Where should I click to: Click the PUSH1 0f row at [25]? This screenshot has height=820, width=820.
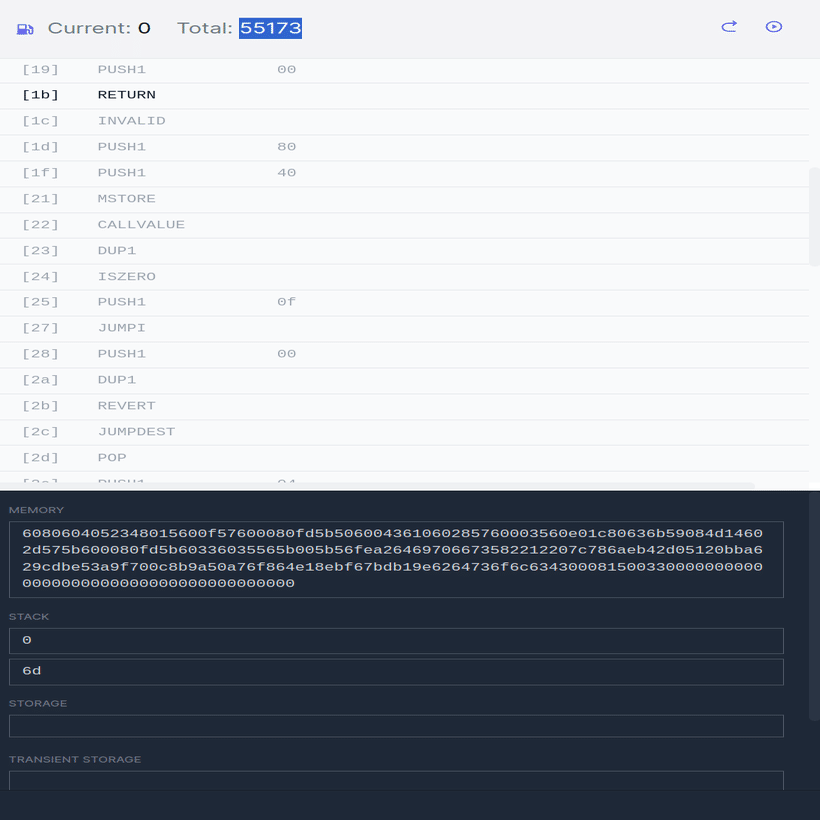tap(404, 303)
